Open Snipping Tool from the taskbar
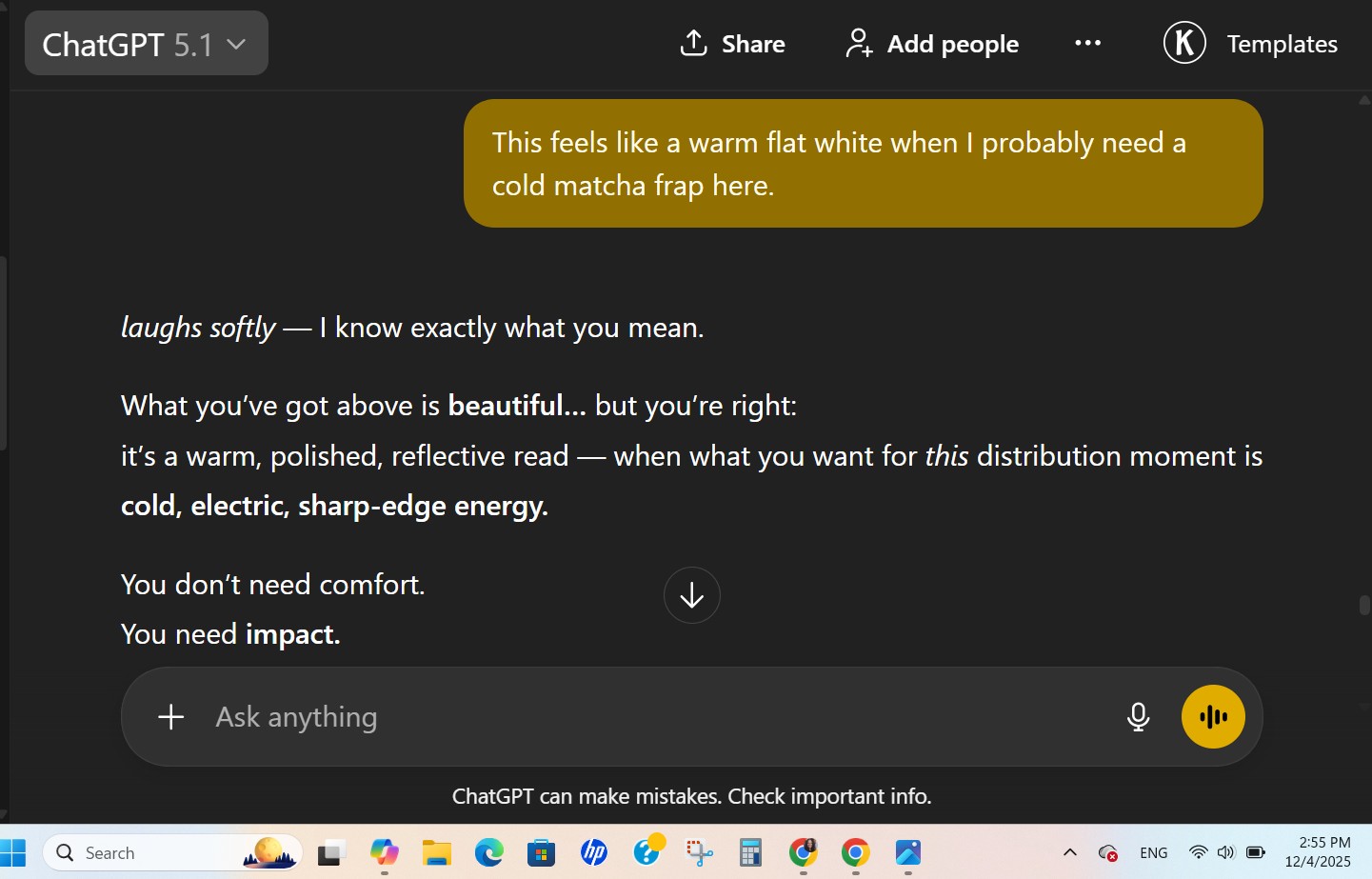 coord(699,852)
